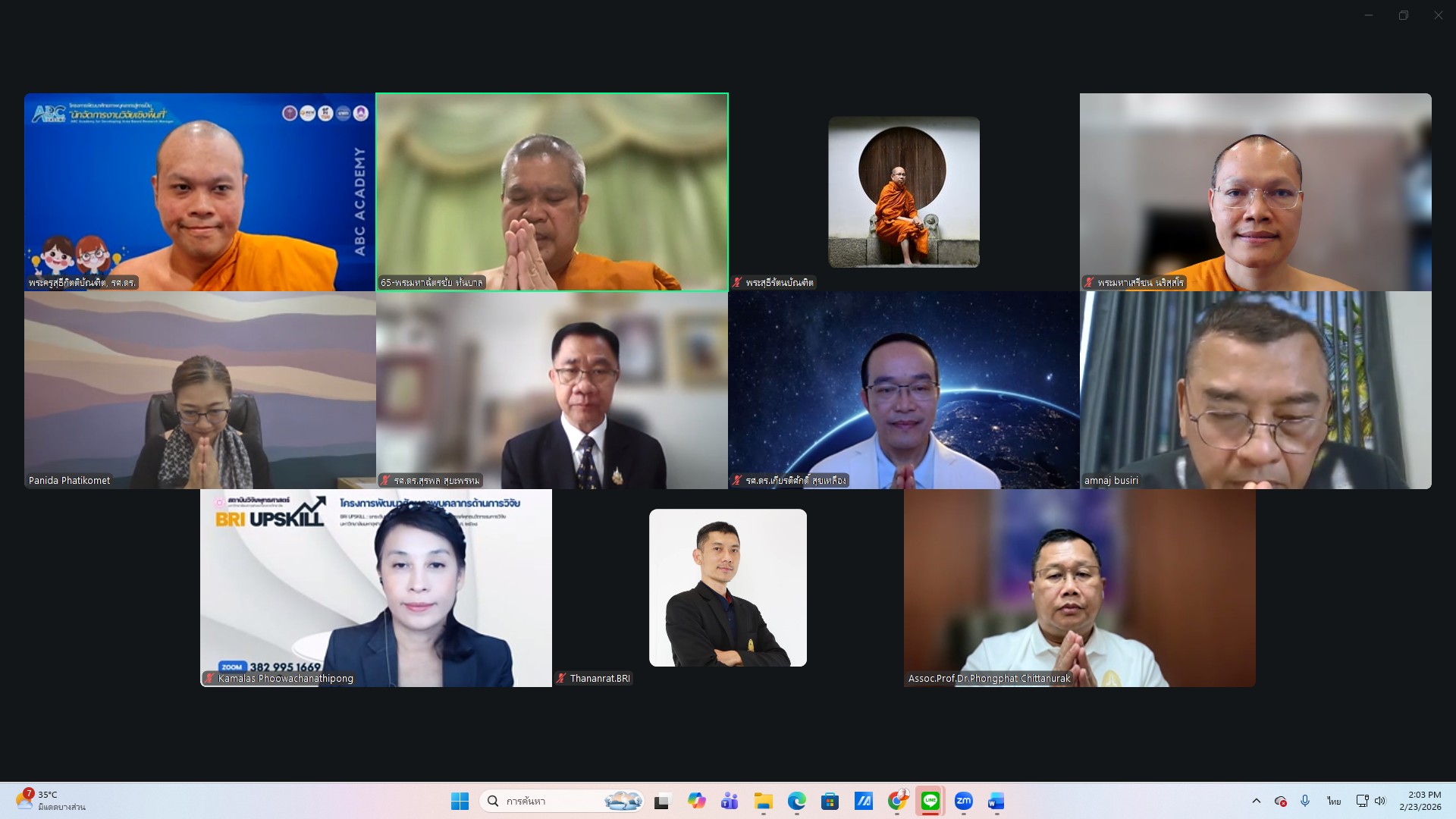
Task: Click the microphone in-use tray icon
Action: click(1305, 801)
